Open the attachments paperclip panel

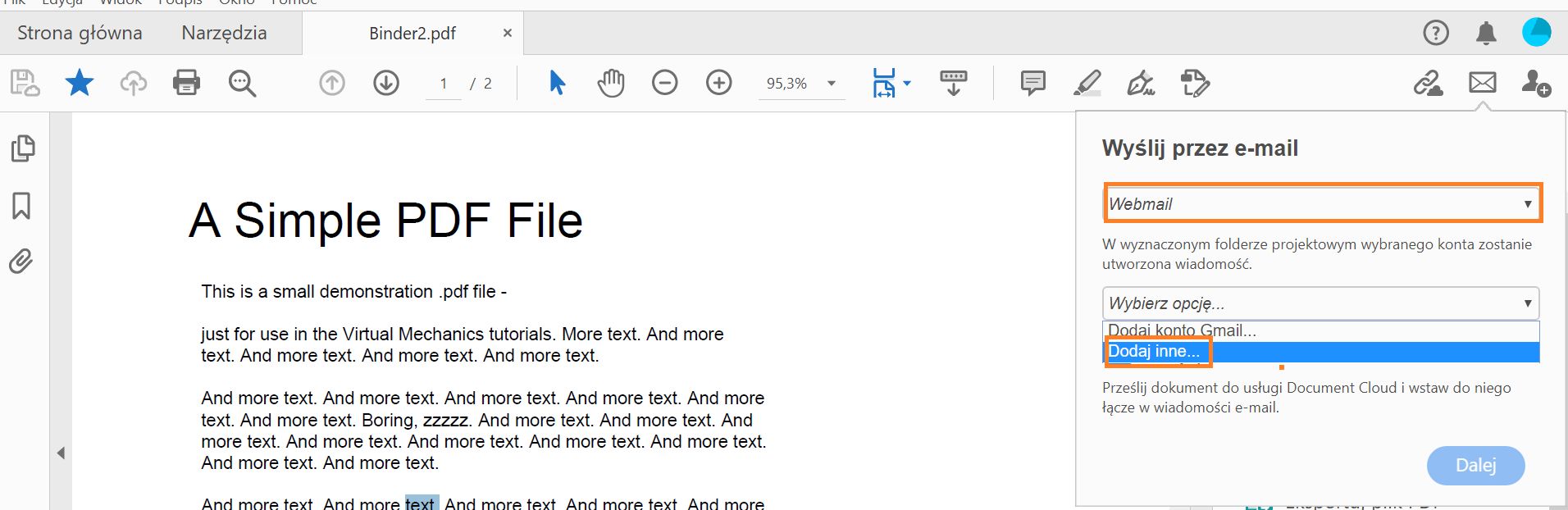click(22, 262)
